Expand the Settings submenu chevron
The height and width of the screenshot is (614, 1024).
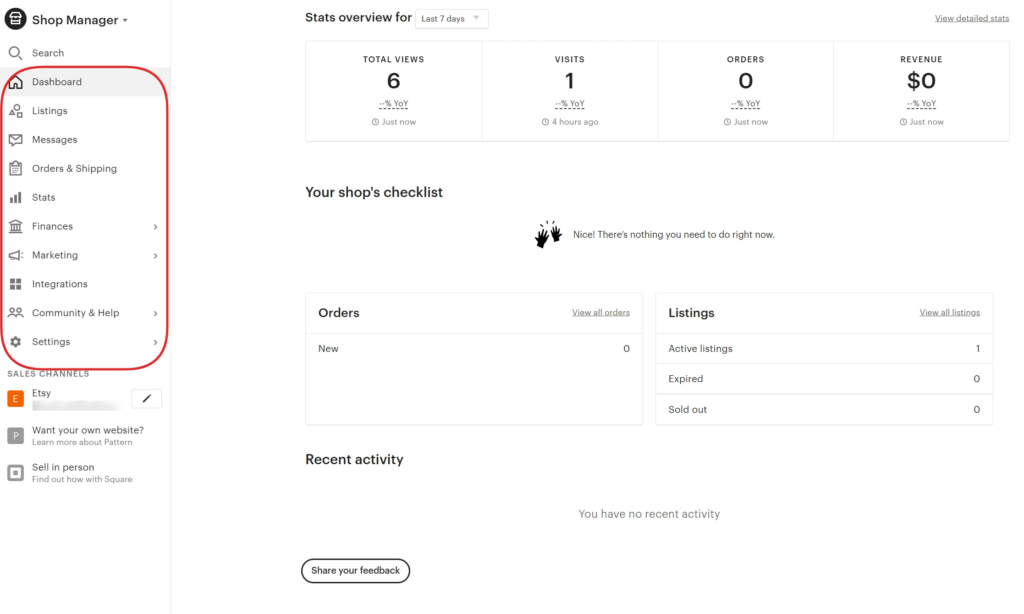click(x=155, y=341)
